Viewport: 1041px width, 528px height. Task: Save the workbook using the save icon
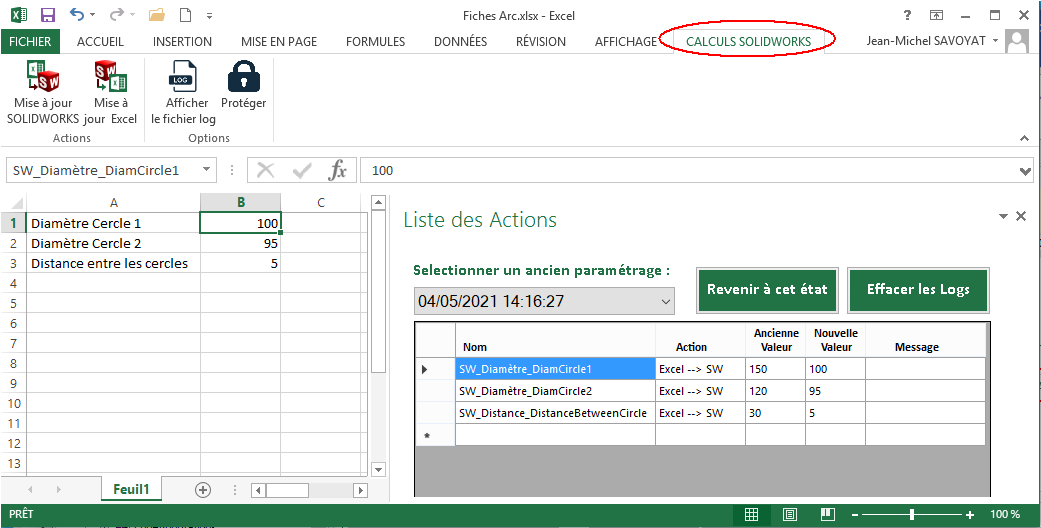pyautogui.click(x=47, y=16)
